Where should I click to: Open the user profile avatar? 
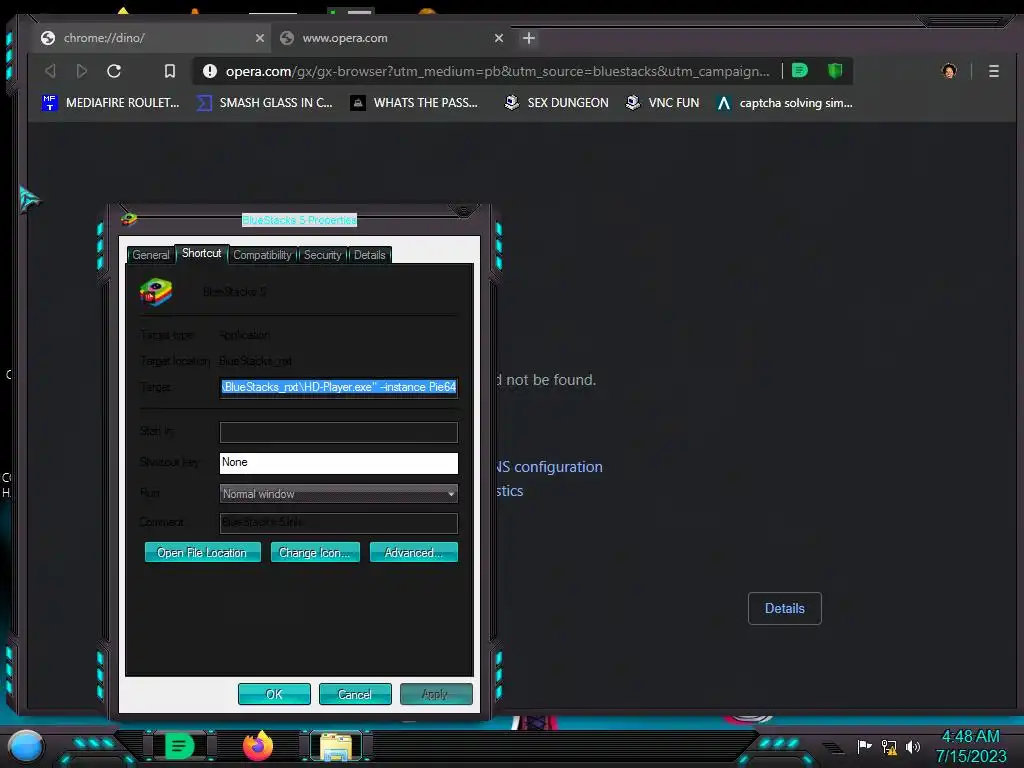pyautogui.click(x=949, y=71)
